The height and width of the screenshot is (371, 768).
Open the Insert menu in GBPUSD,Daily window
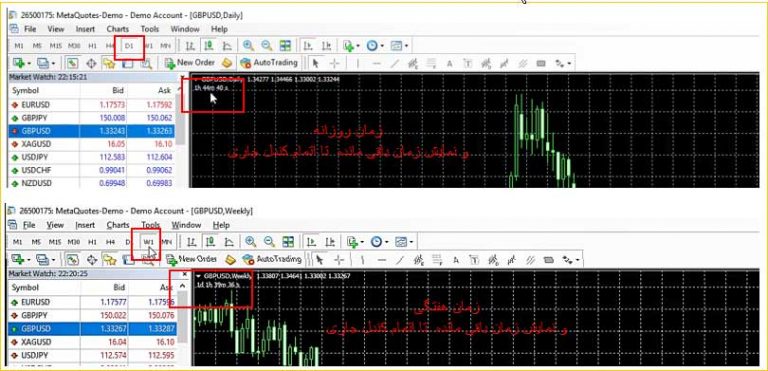click(x=85, y=29)
